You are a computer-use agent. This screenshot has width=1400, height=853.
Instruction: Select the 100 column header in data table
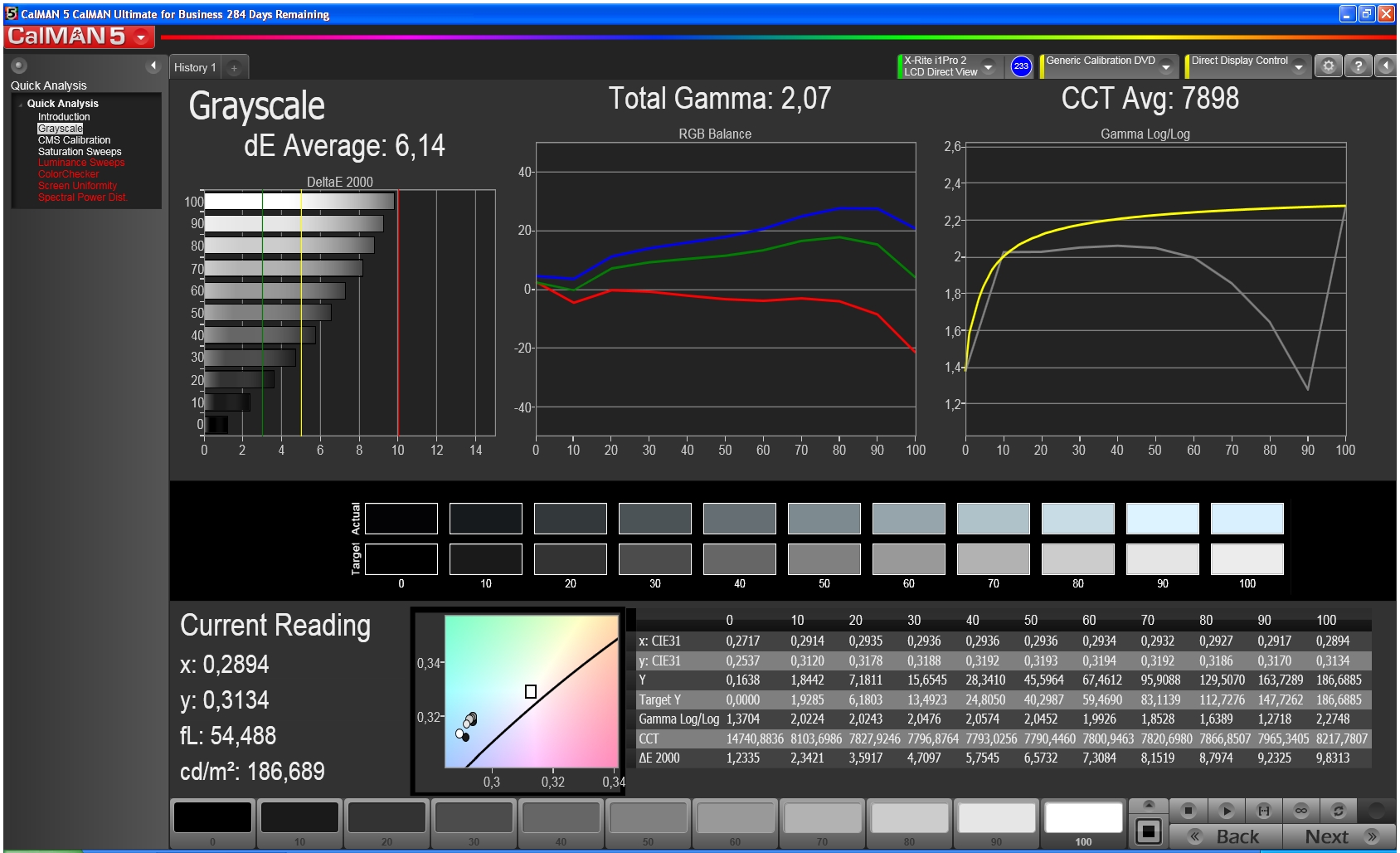point(1326,621)
